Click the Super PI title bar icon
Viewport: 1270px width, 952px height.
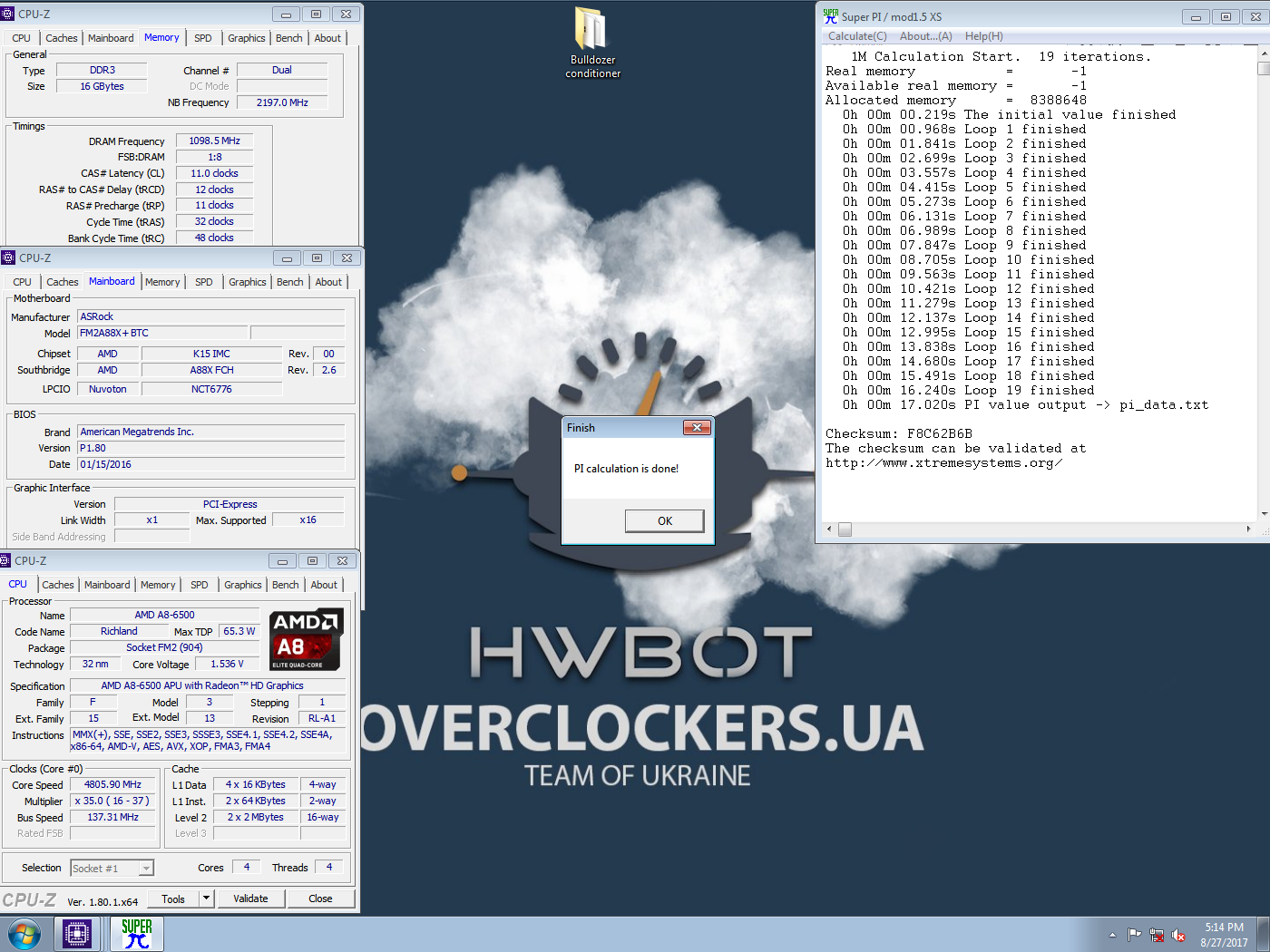click(x=830, y=16)
